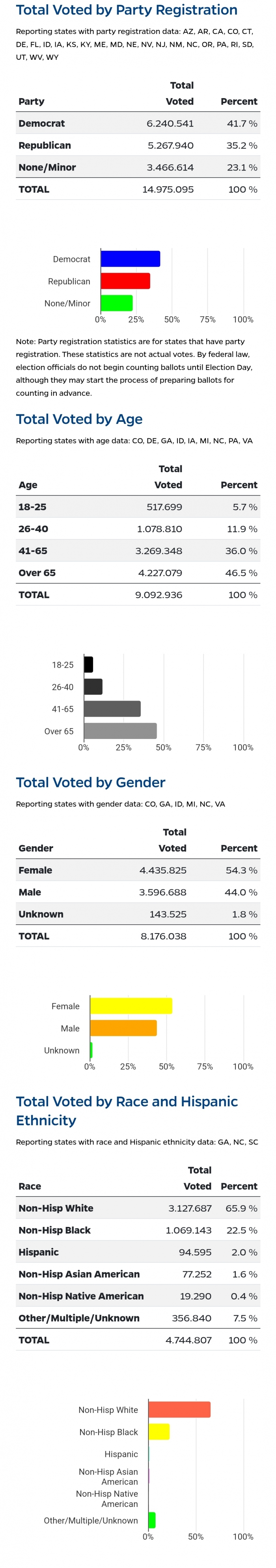Click the Non-Hisp White chart bar
The height and width of the screenshot is (1568, 276).
pyautogui.click(x=180, y=1409)
